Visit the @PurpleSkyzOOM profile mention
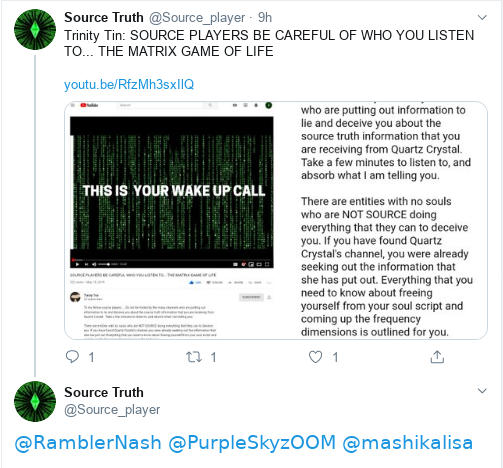Screen dimensions: 503x468 (252, 443)
